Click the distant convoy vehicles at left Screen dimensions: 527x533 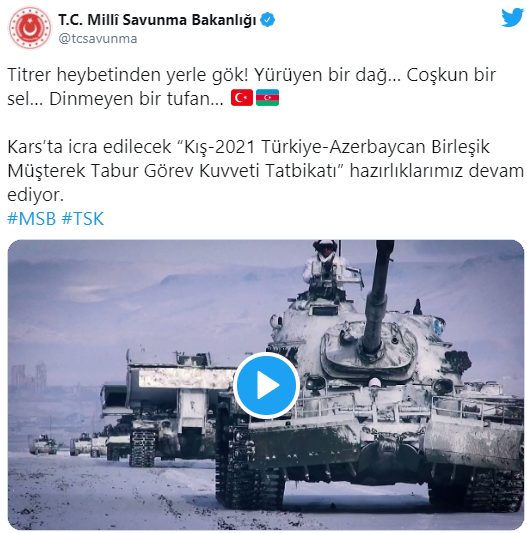point(68,444)
